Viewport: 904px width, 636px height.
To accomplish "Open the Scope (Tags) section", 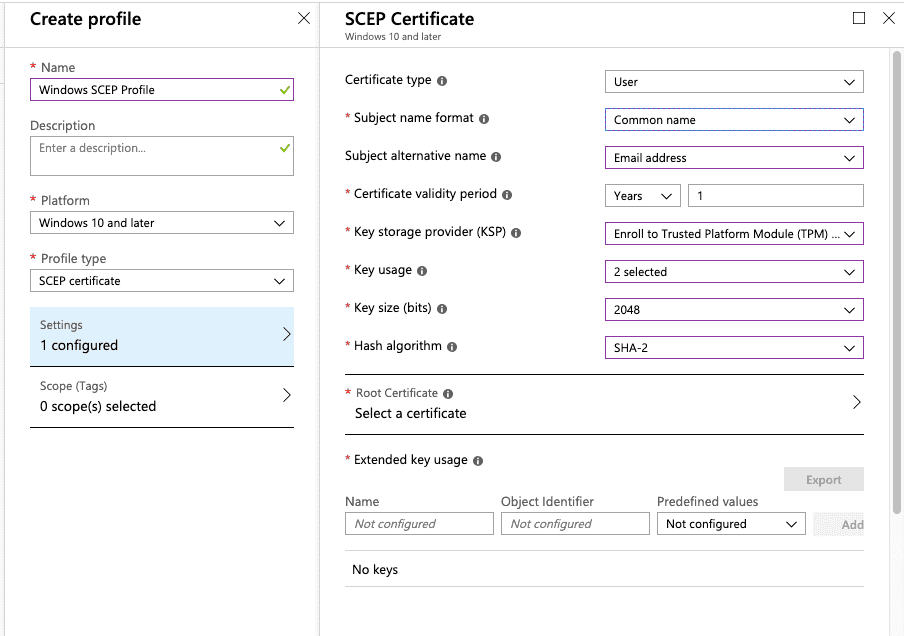I will (x=161, y=397).
